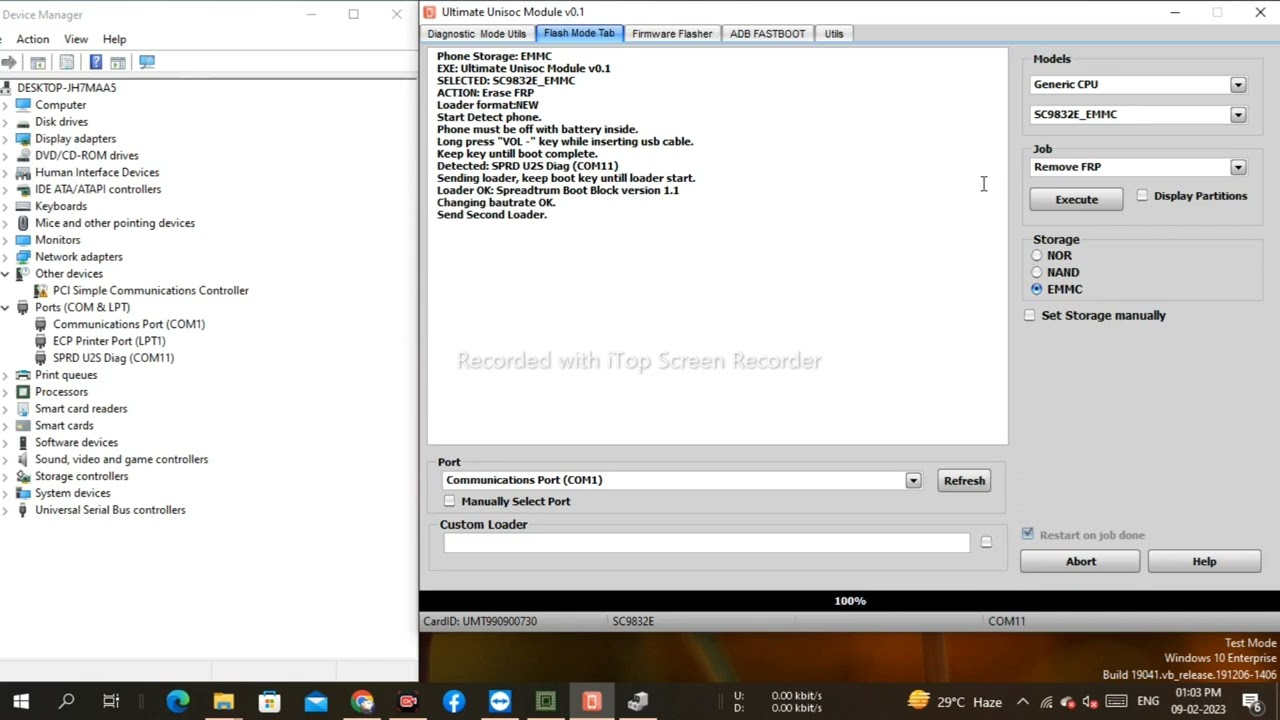Select DESKTOP-JH7MAA5 root node
Viewport: 1280px width, 720px height.
[66, 88]
